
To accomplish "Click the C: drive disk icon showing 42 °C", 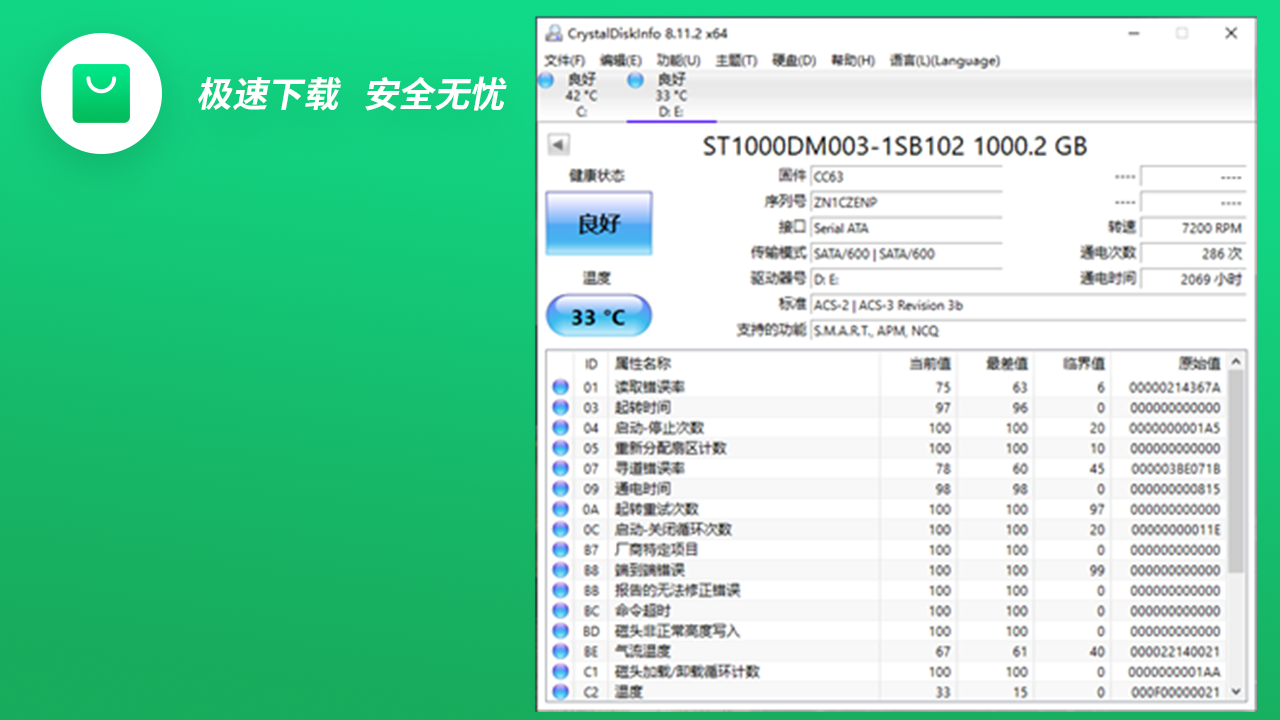I will [x=545, y=81].
